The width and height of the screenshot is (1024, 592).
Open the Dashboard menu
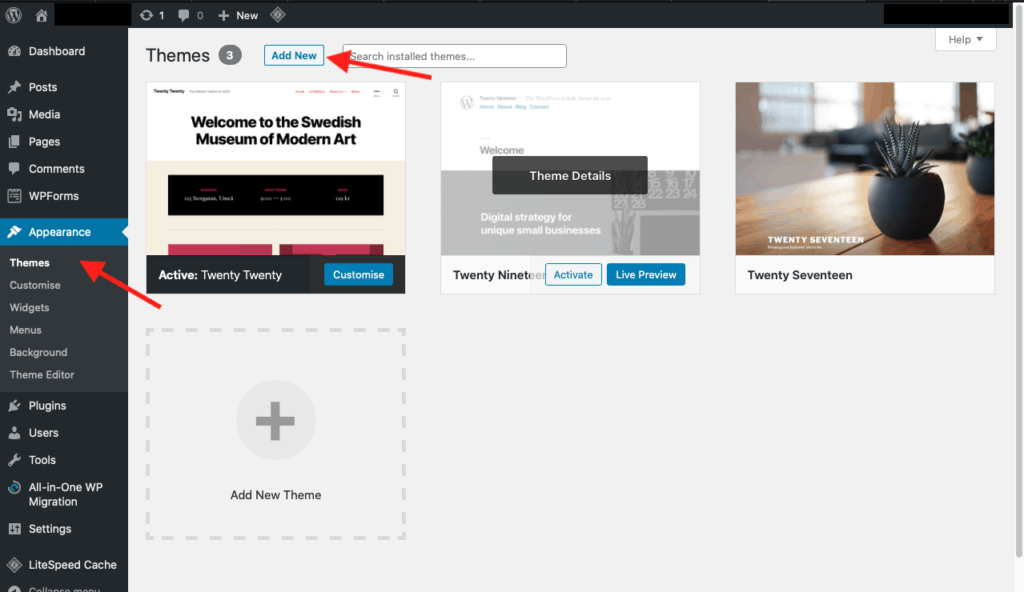pyautogui.click(x=57, y=51)
